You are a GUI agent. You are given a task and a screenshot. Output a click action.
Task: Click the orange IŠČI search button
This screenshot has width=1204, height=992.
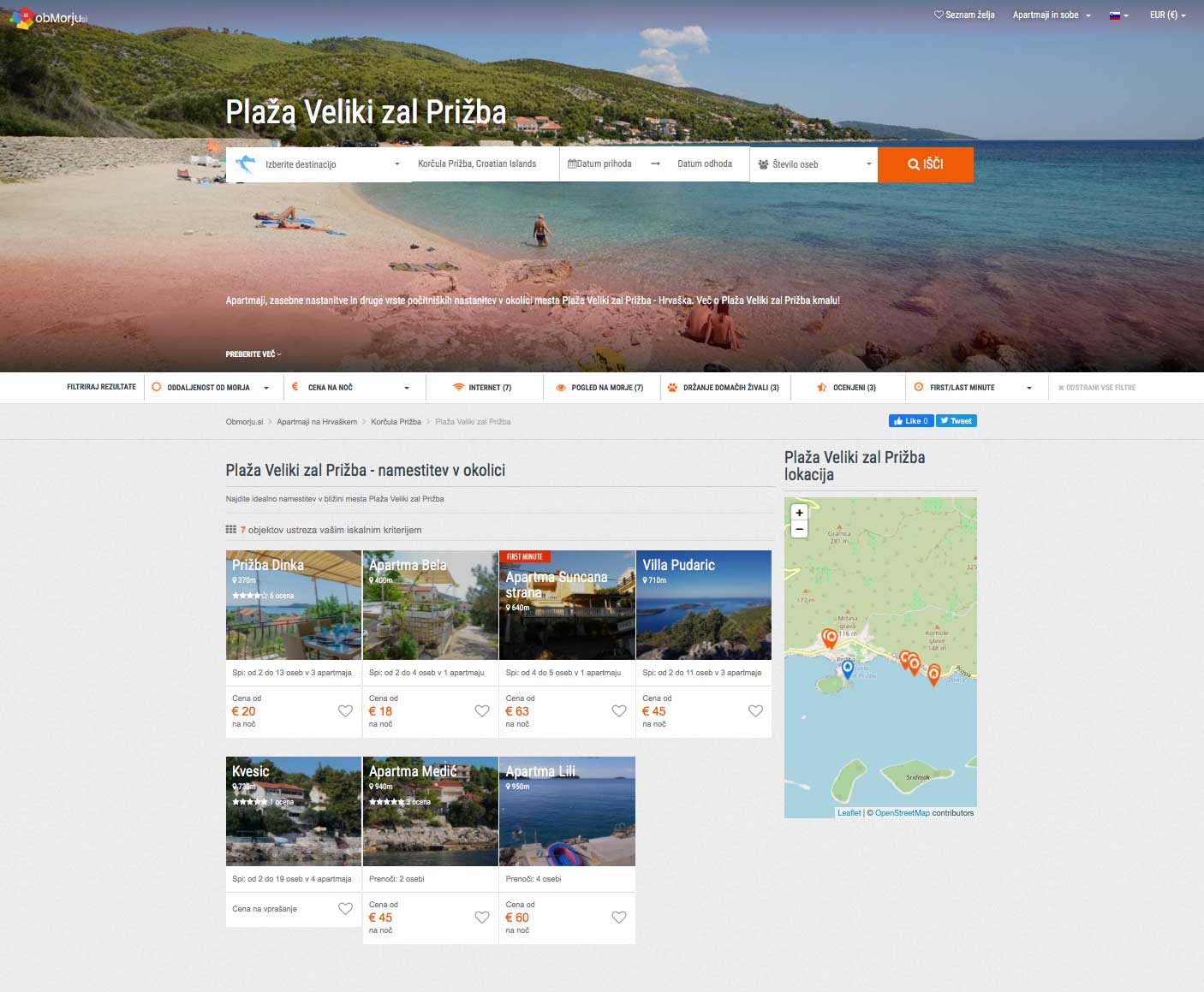tap(926, 164)
